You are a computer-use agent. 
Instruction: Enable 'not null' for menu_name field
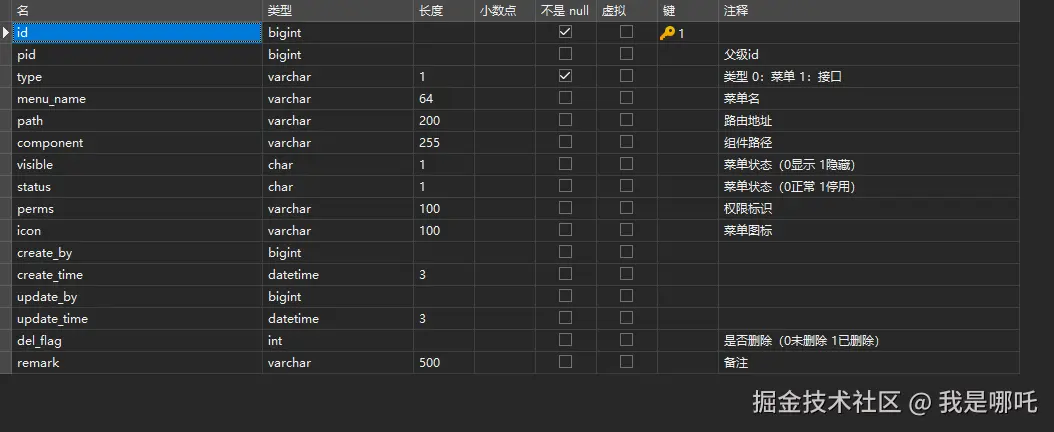click(x=565, y=98)
